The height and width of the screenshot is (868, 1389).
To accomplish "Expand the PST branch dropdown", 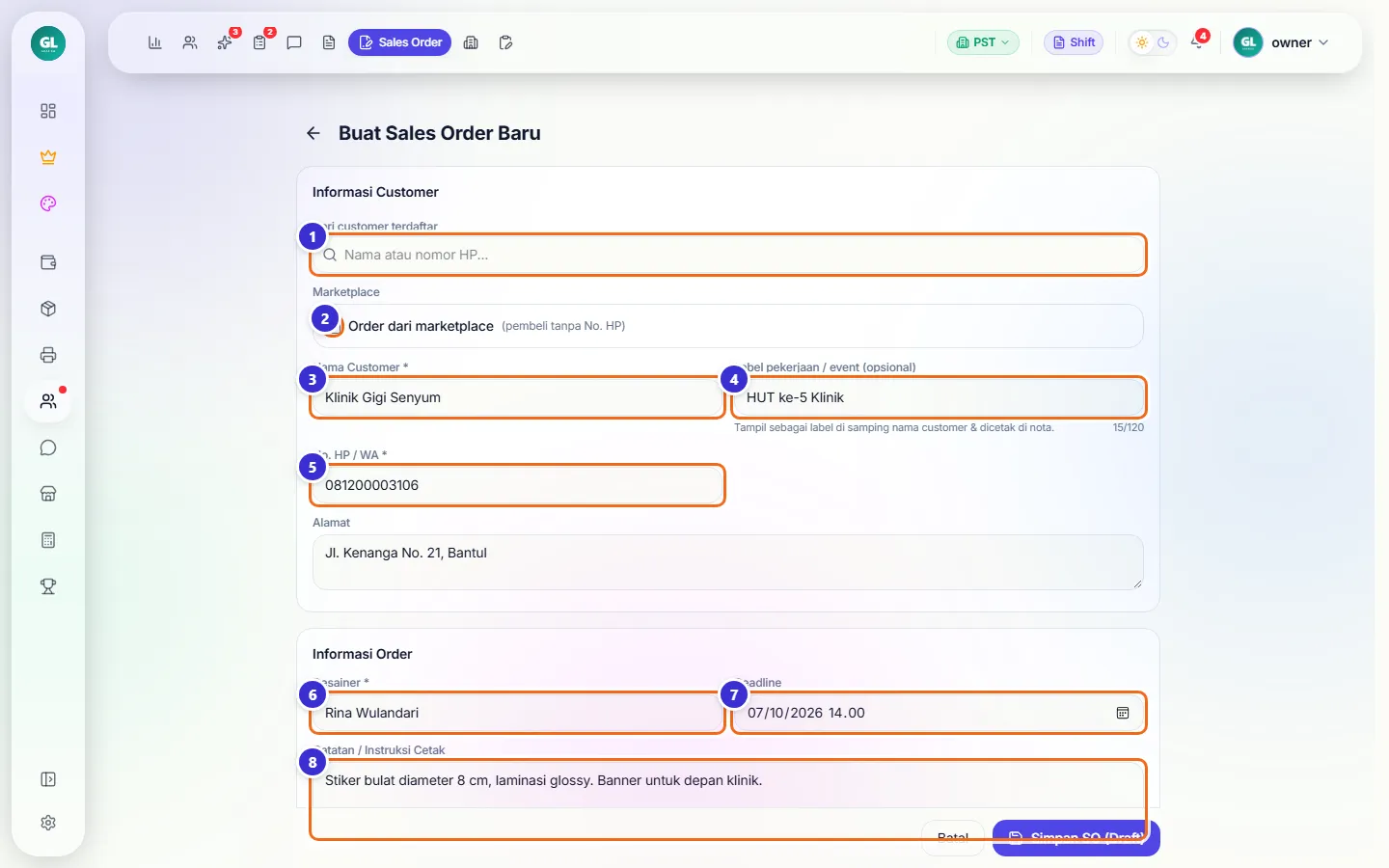I will (983, 42).
